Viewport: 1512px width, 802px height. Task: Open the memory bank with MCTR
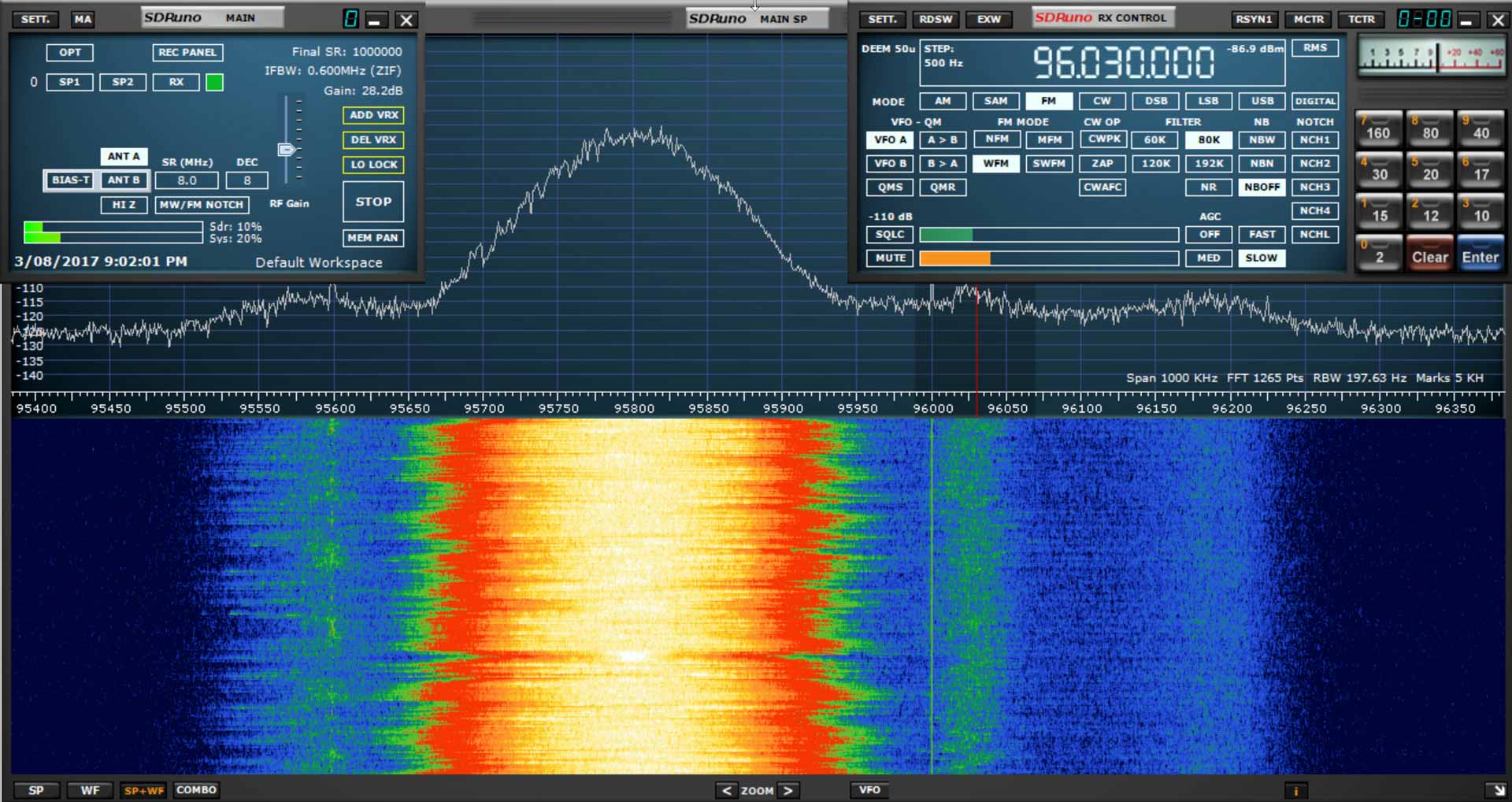tap(1309, 19)
